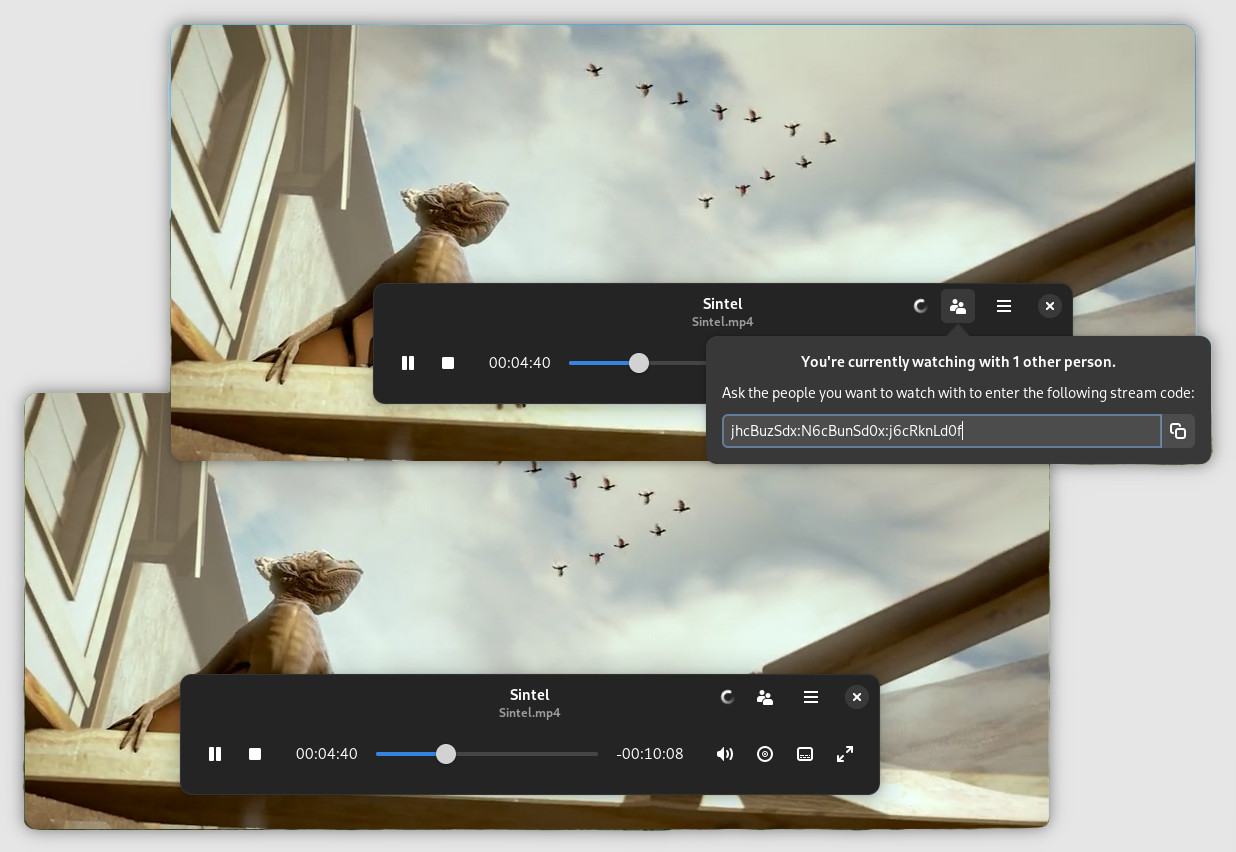The image size is (1236, 852).
Task: Enter fullscreen in the front window
Action: (x=845, y=754)
